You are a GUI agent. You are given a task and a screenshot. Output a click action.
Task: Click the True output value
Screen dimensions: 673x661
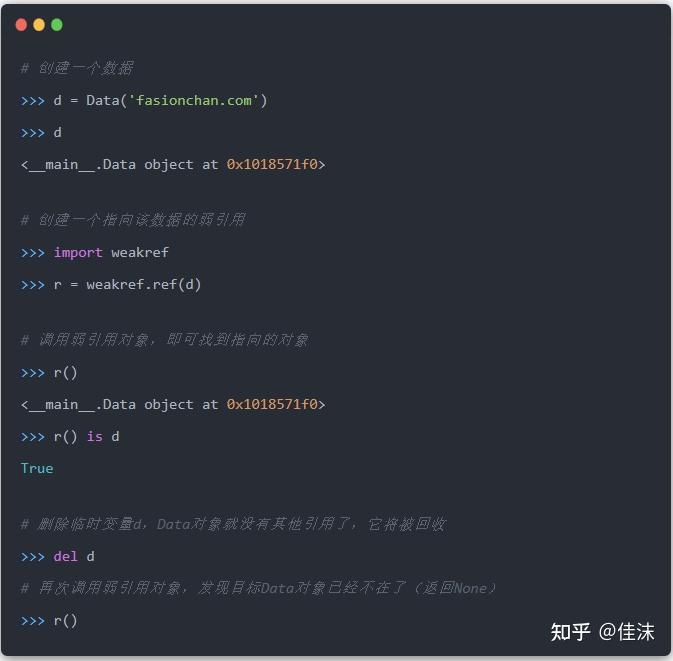(37, 468)
